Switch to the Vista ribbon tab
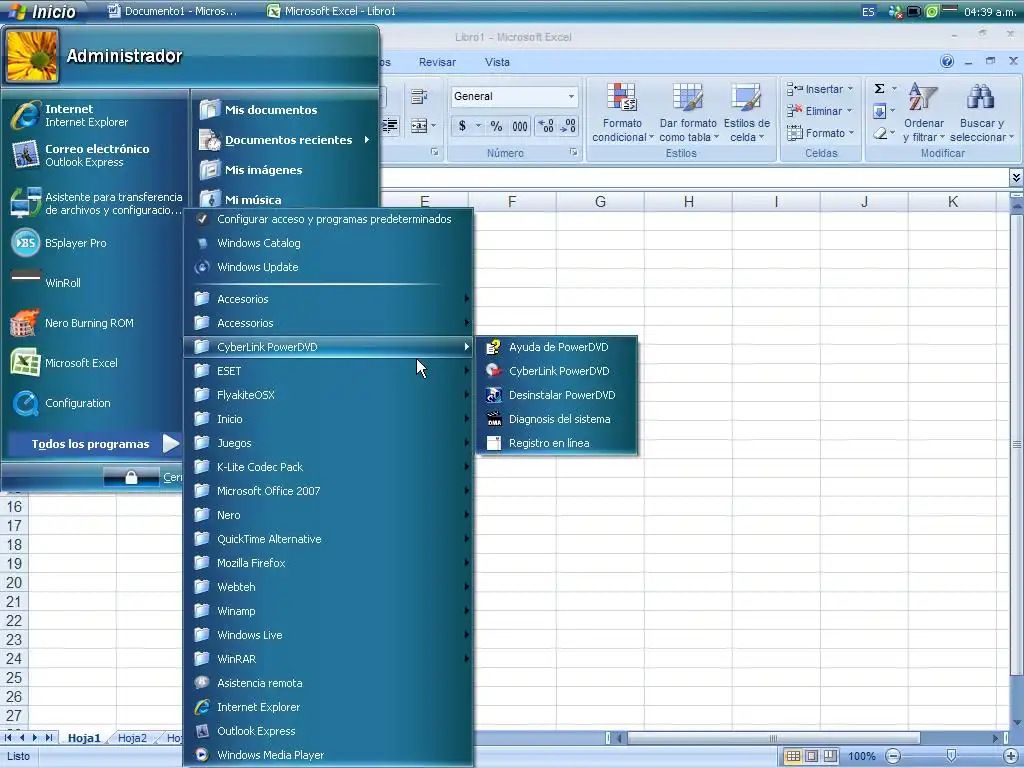Screen dimensions: 1024x768 tap(497, 62)
